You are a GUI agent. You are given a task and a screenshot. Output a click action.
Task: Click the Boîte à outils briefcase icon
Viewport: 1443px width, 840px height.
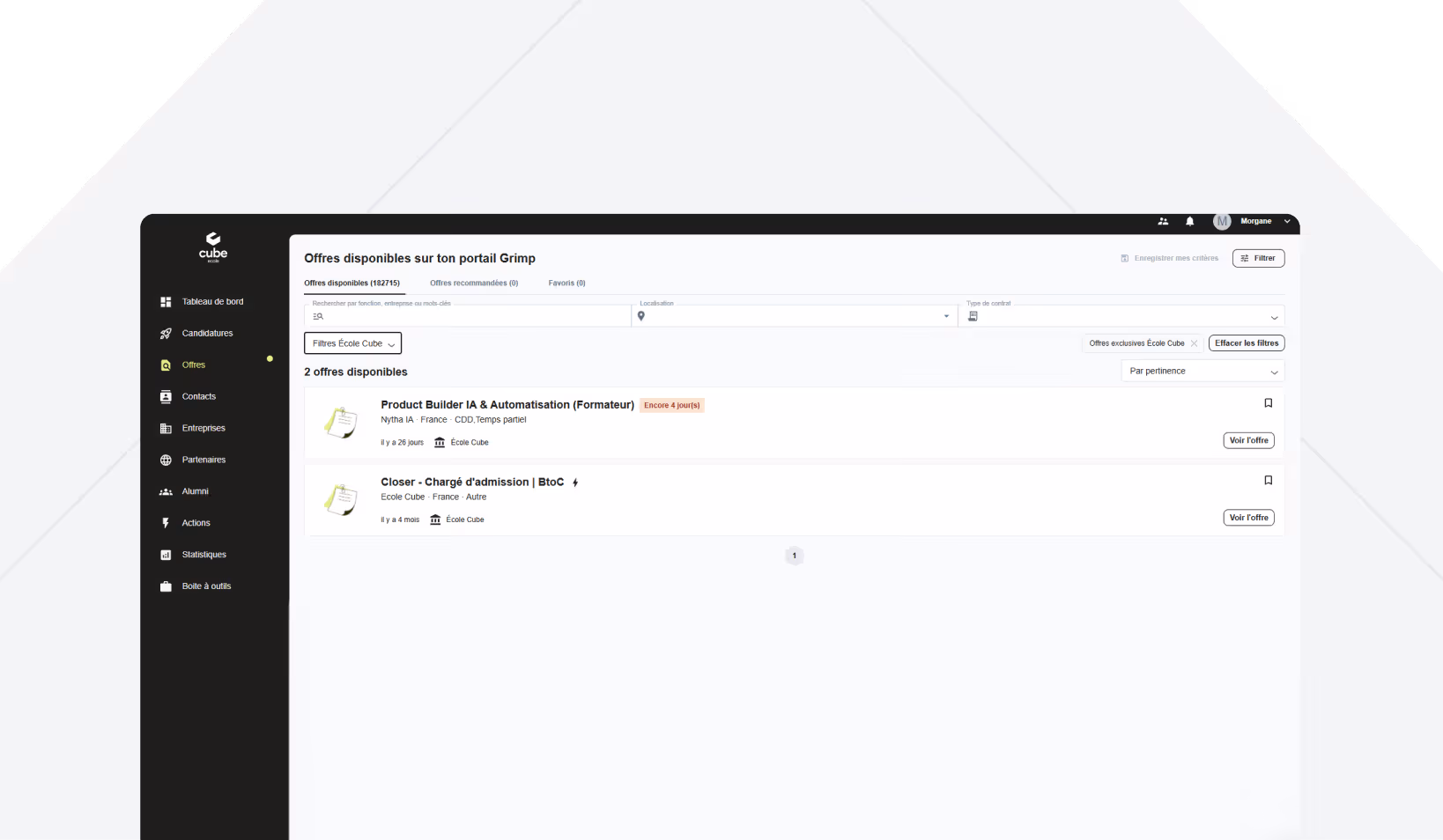(x=166, y=586)
